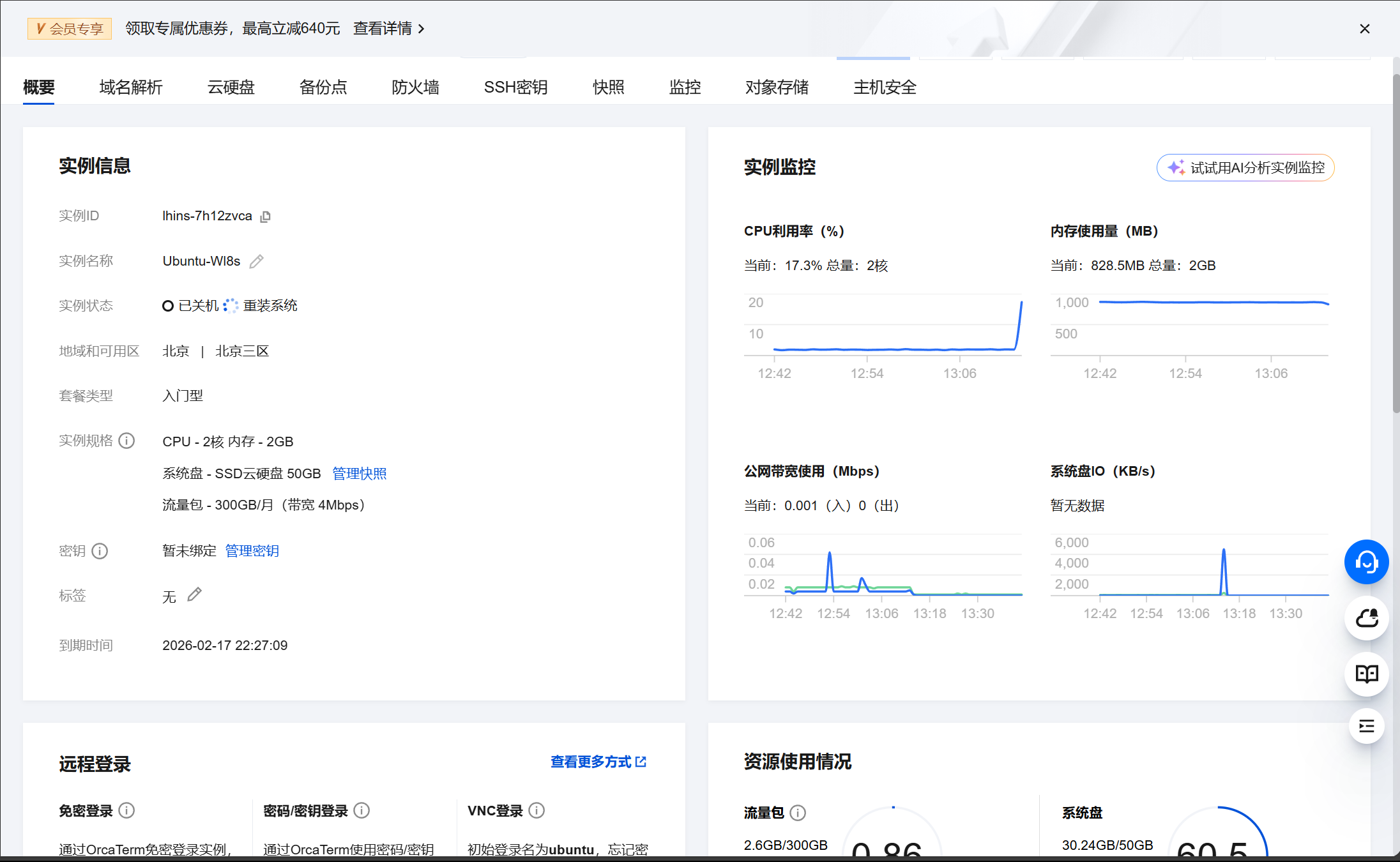1400x862 pixels.
Task: Switch to the 快照 tab
Action: click(x=608, y=87)
